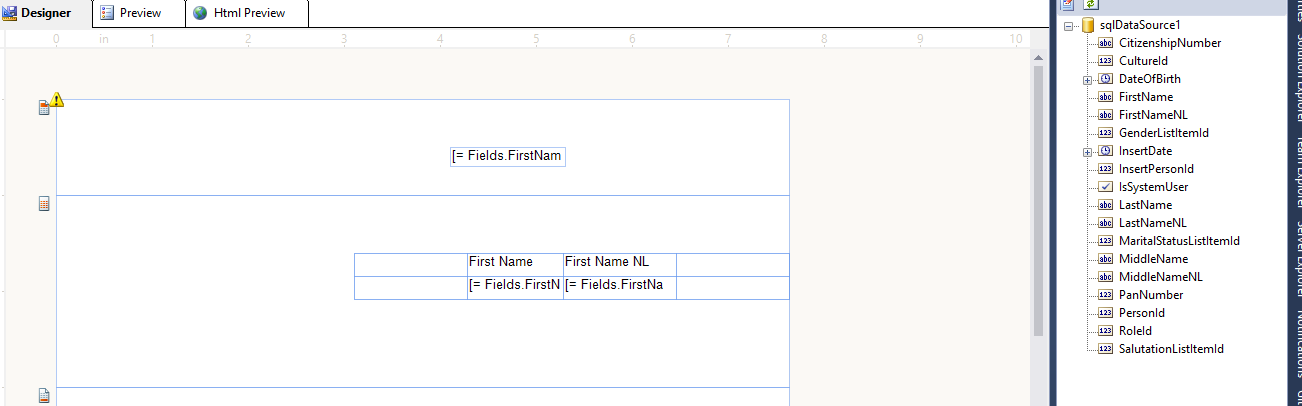The height and width of the screenshot is (406, 1302).
Task: Select the page header section icon
Action: [x=44, y=108]
